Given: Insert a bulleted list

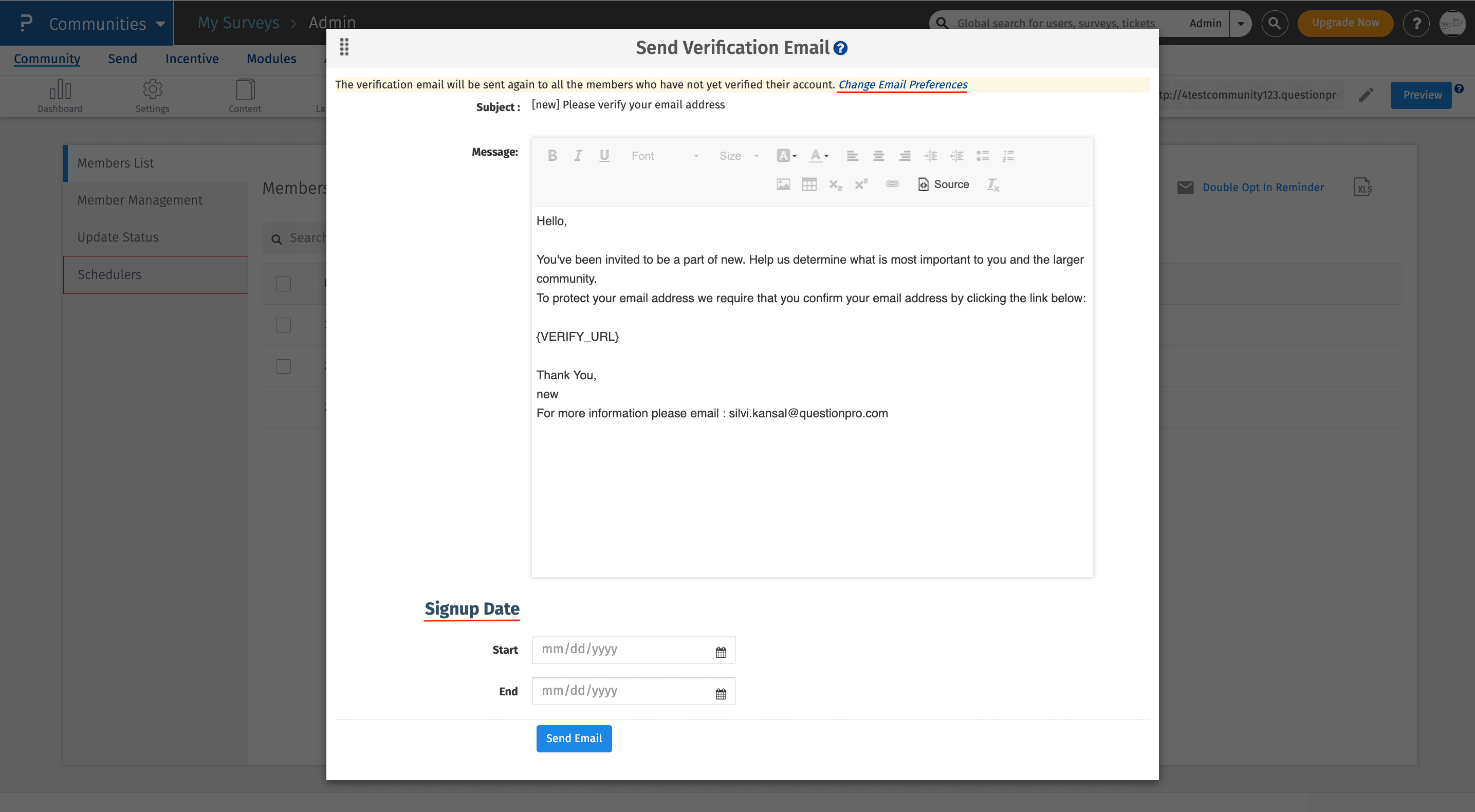Looking at the screenshot, I should point(983,156).
